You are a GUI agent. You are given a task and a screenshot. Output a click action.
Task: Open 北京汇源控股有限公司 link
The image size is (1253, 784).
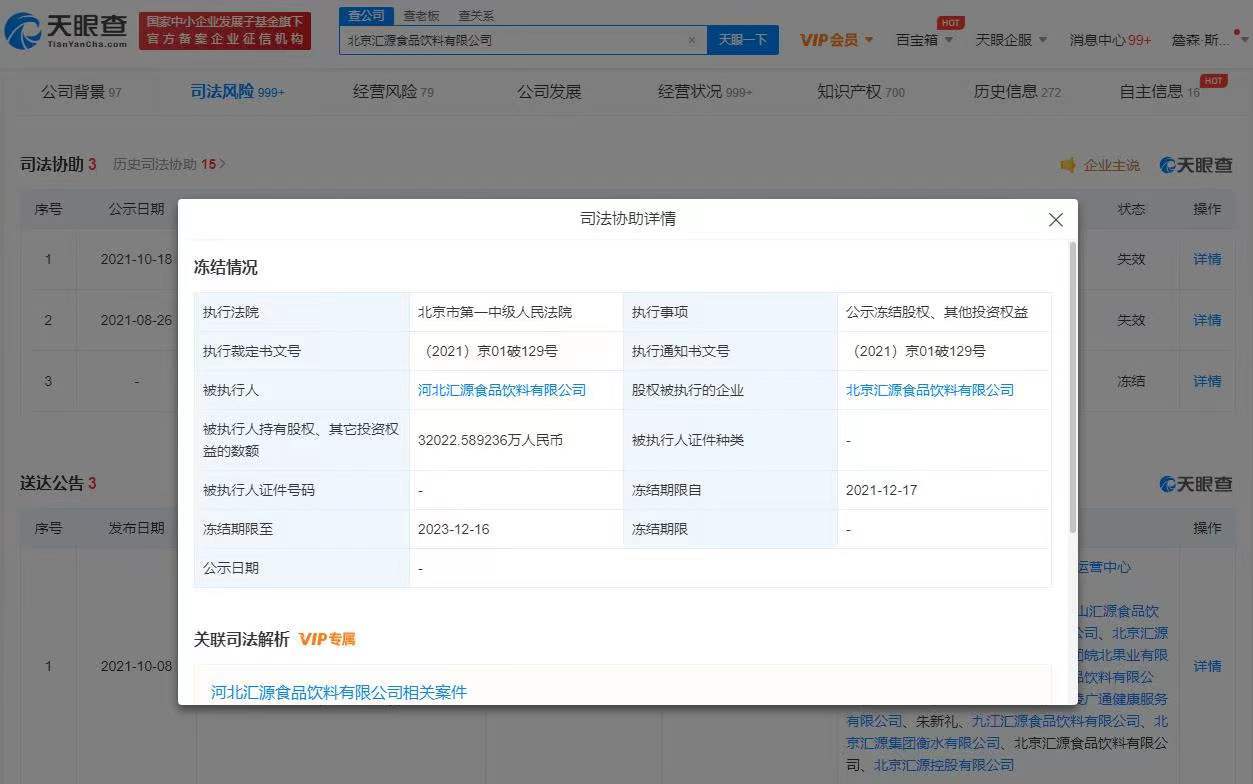coord(944,765)
